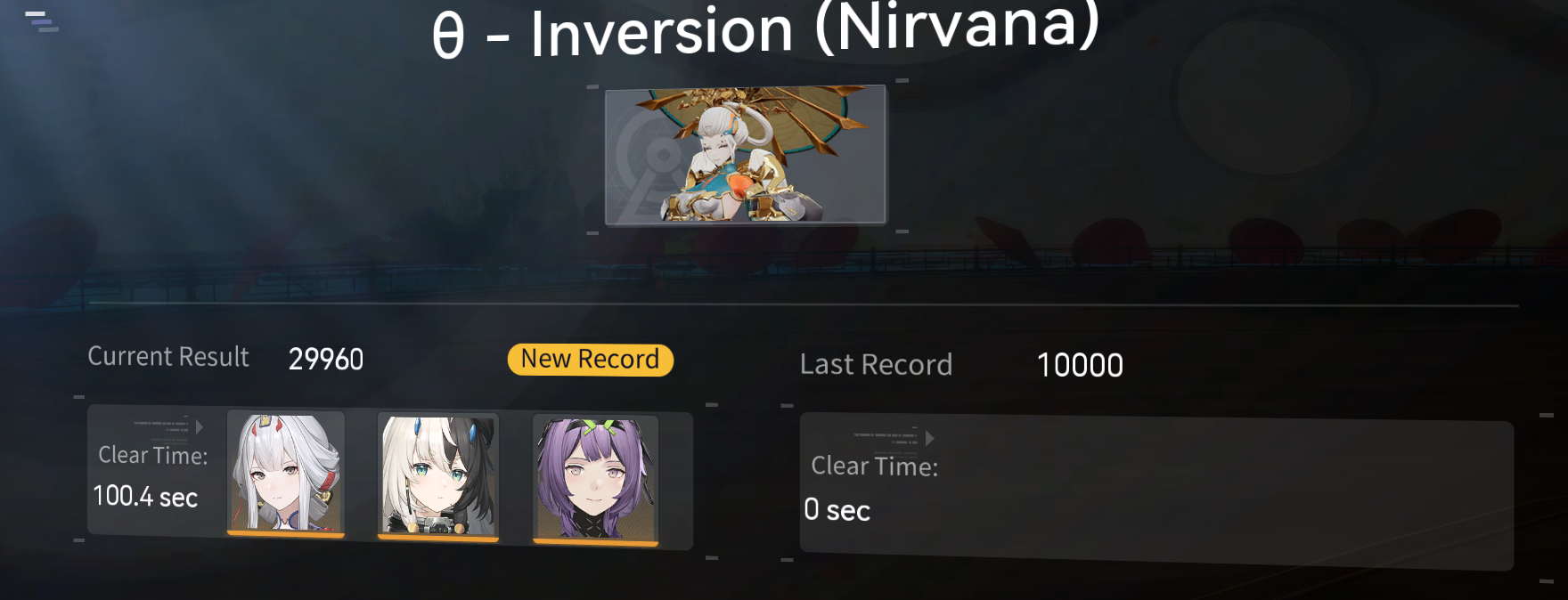Click the Current Result label
The image size is (1568, 600).
coord(168,356)
